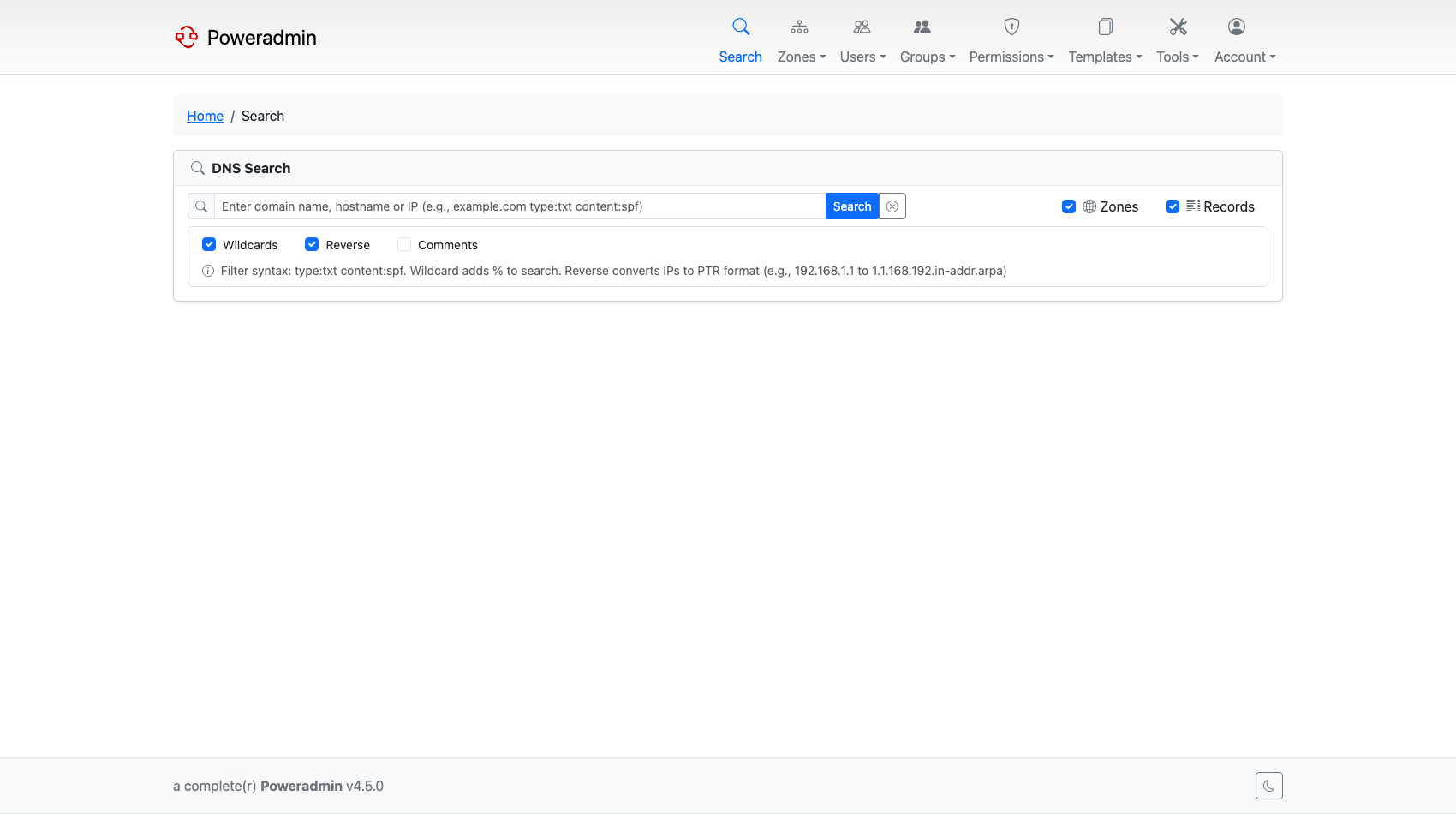This screenshot has width=1456, height=814.
Task: Click the list icon beside Records checkbox
Action: click(x=1193, y=206)
